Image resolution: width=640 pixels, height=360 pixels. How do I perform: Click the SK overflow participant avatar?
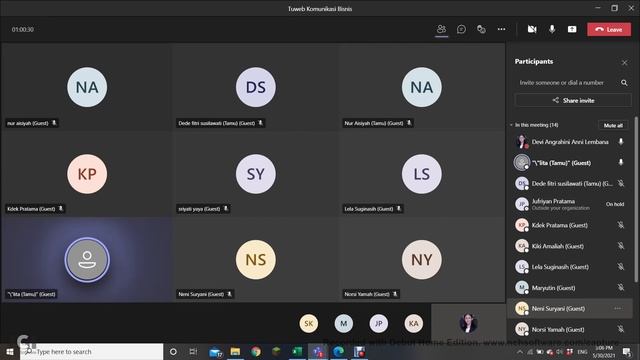coord(309,323)
